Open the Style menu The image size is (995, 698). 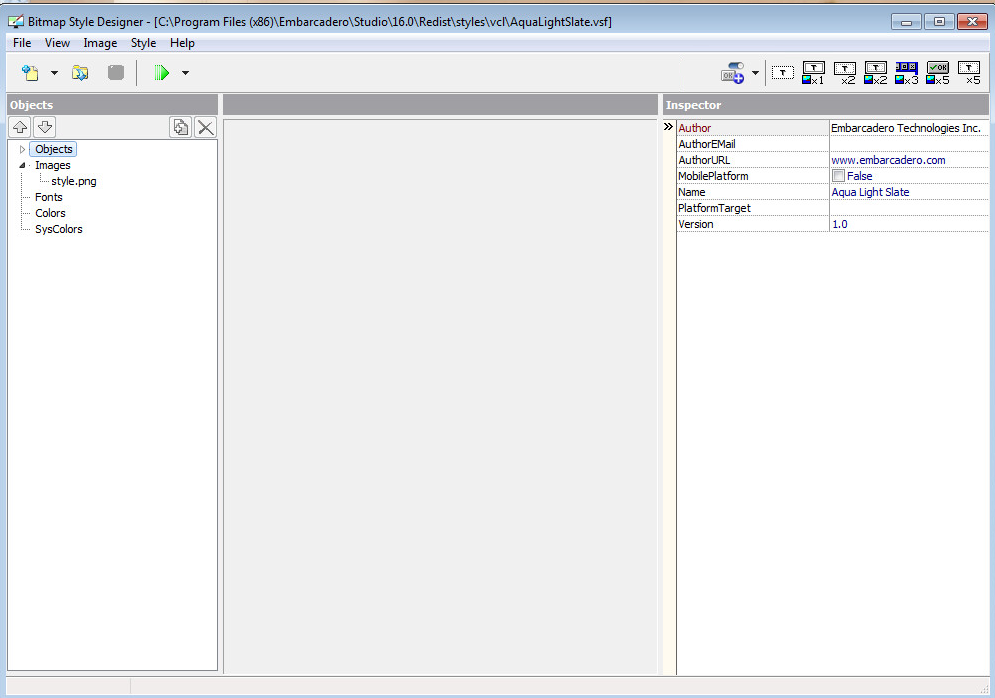(x=143, y=43)
